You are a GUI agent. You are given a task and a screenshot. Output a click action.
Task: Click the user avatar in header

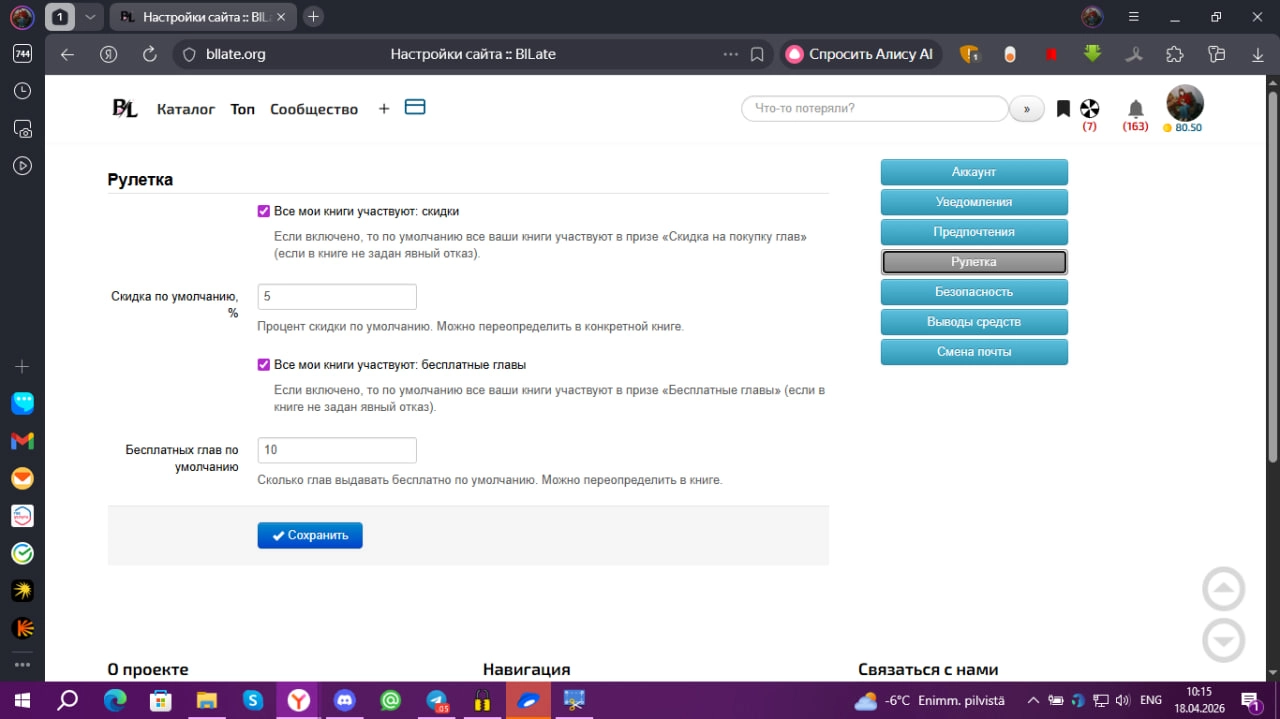pyautogui.click(x=1185, y=103)
